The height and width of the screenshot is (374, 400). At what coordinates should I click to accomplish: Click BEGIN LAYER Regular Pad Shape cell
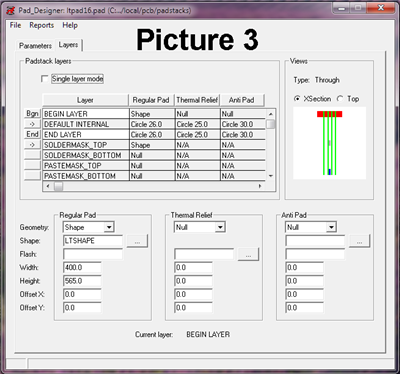click(152, 114)
